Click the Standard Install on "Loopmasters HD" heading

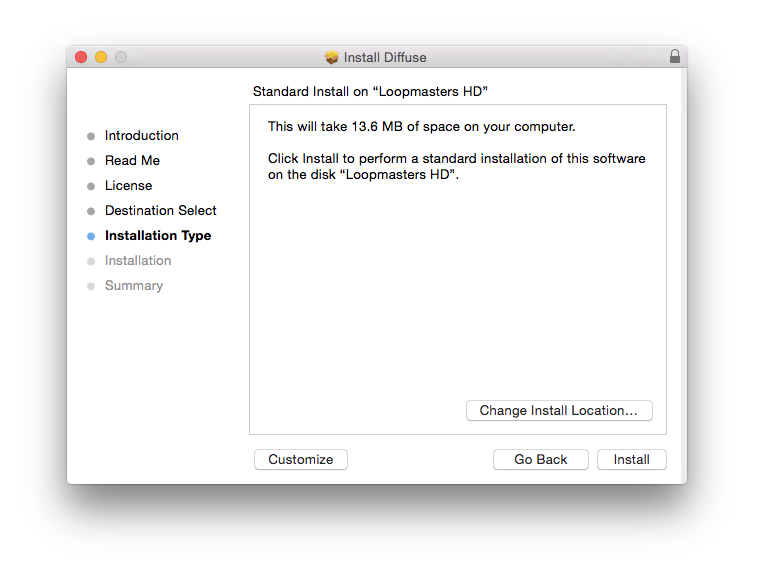(370, 91)
